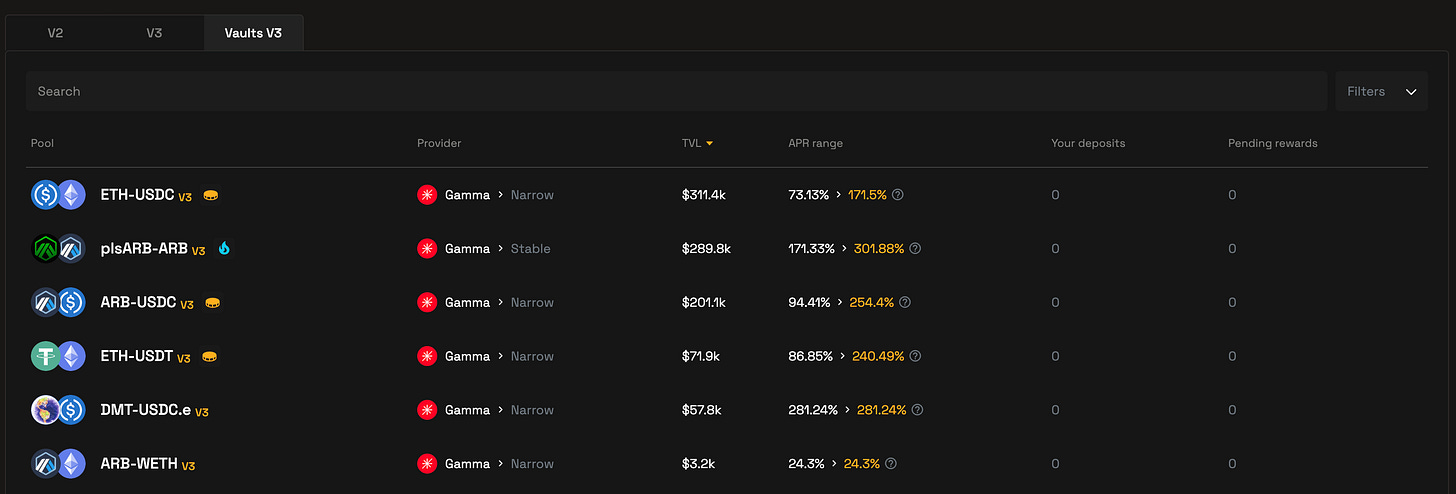This screenshot has width=1456, height=494.
Task: Click the $3.2k TVL value
Action: click(x=699, y=464)
